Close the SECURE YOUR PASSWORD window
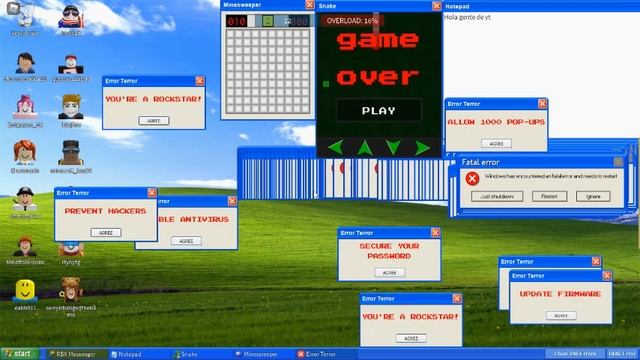The height and width of the screenshot is (360, 640). click(436, 232)
